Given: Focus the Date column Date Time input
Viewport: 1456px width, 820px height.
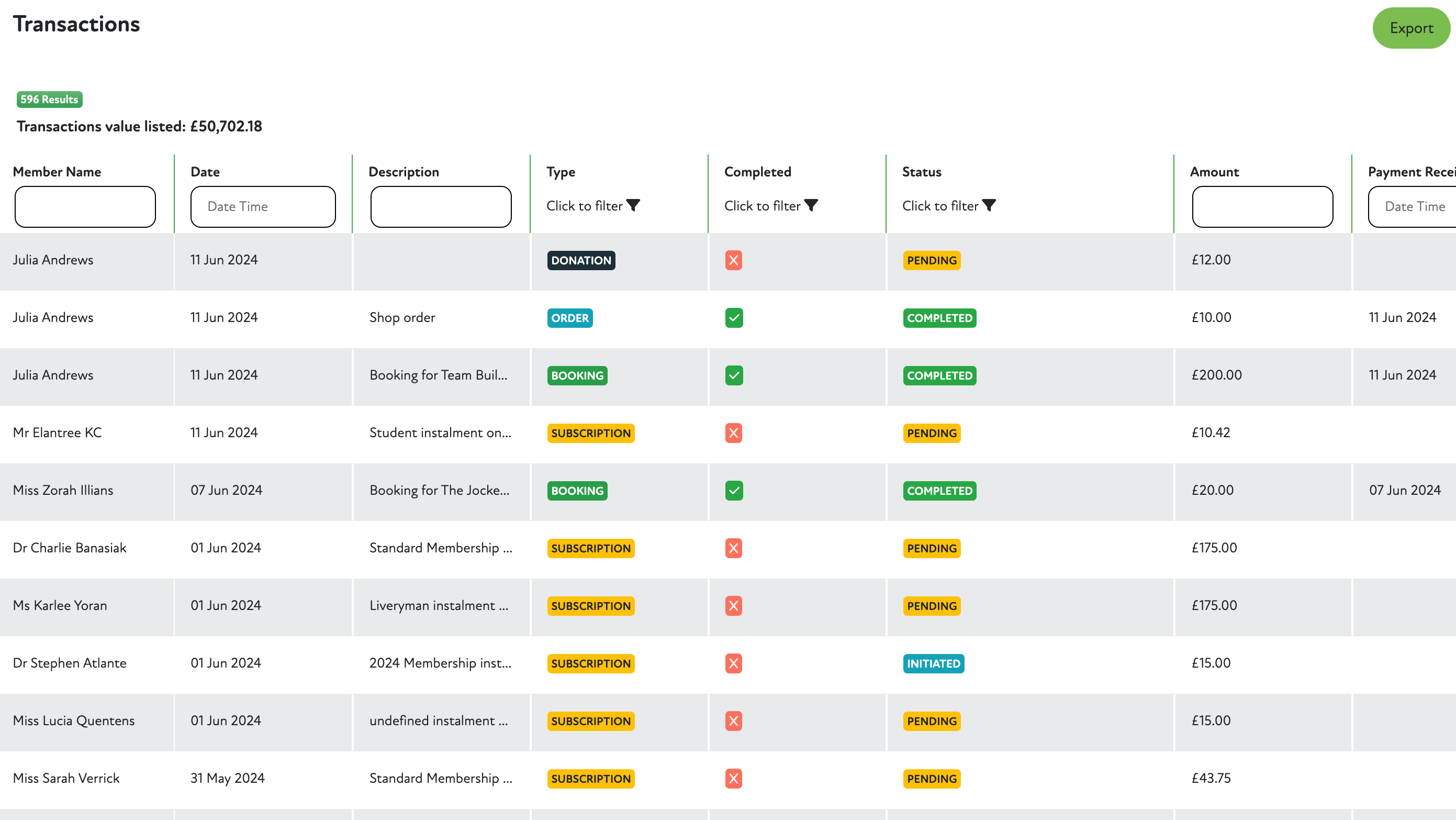Looking at the screenshot, I should pyautogui.click(x=263, y=207).
